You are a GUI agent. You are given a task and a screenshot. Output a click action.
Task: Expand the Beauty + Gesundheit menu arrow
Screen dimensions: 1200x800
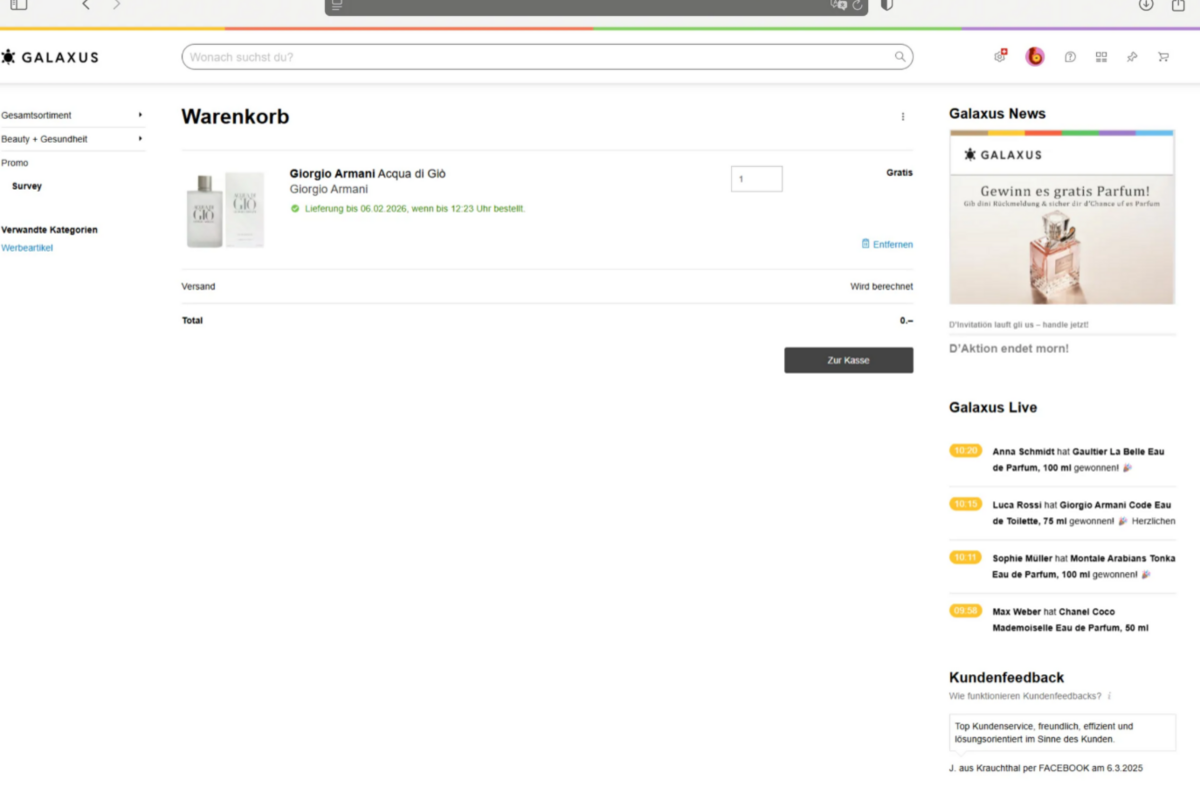tap(140, 139)
